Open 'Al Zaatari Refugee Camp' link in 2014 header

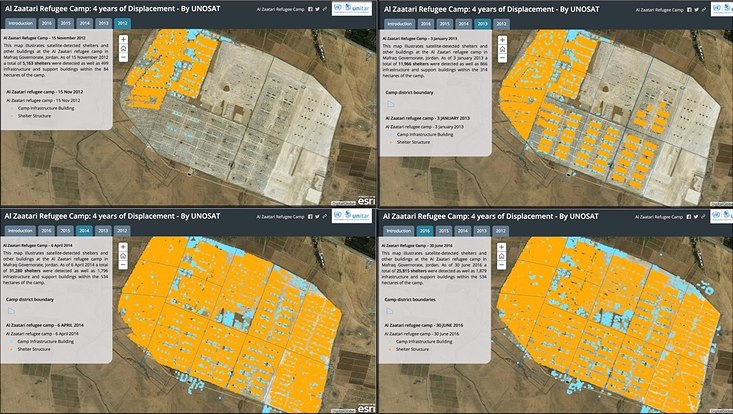pyautogui.click(x=280, y=217)
